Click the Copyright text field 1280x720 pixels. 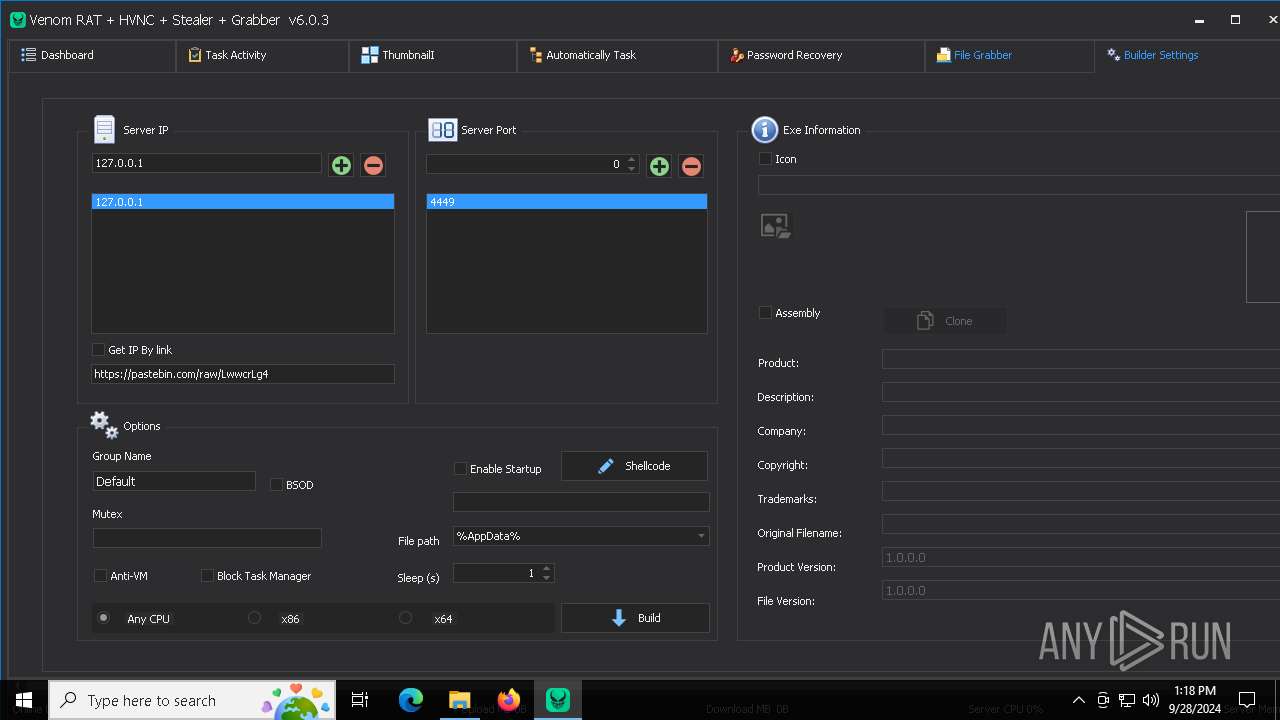pos(1081,459)
